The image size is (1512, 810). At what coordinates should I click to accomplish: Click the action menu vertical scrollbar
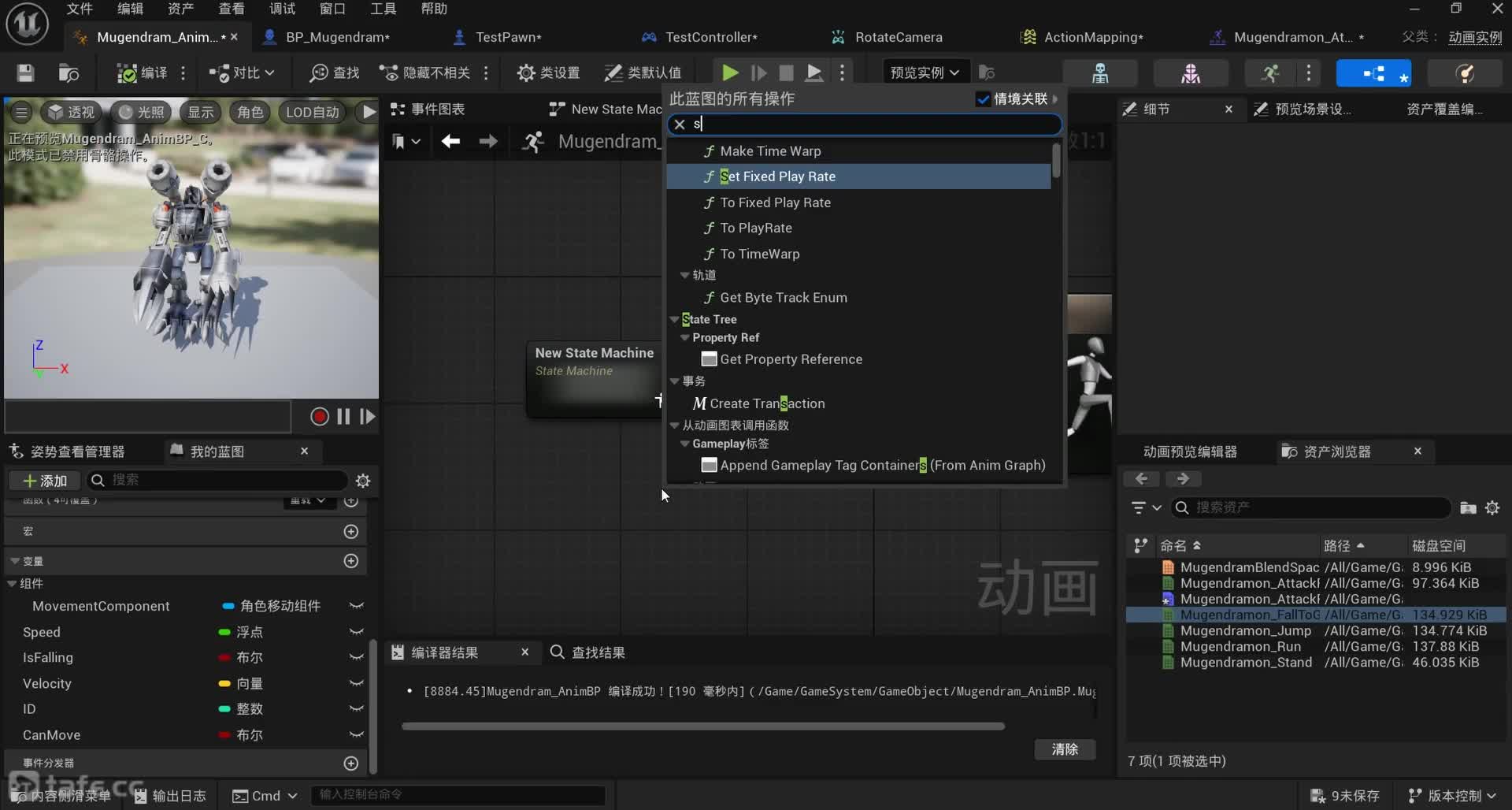(x=1056, y=160)
